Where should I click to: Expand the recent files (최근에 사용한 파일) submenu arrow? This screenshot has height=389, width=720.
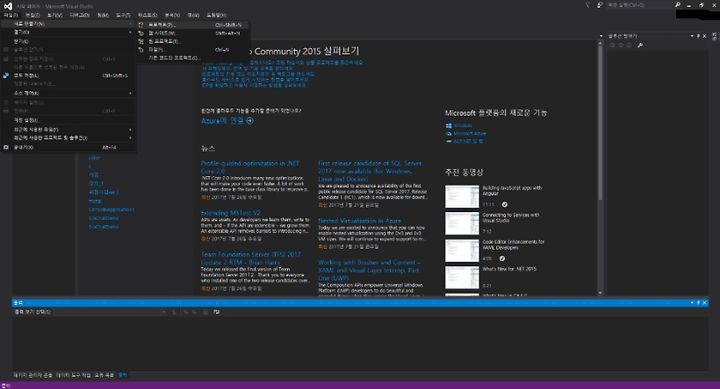coord(130,130)
